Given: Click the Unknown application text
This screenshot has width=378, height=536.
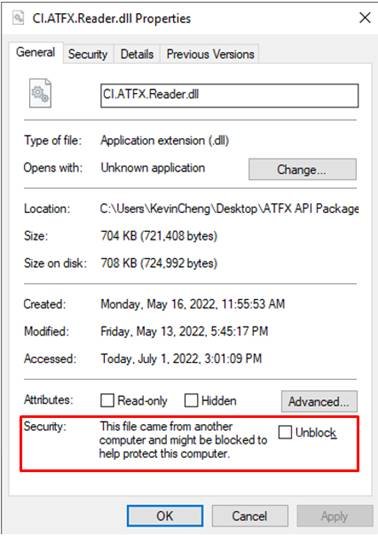Looking at the screenshot, I should pos(153,168).
